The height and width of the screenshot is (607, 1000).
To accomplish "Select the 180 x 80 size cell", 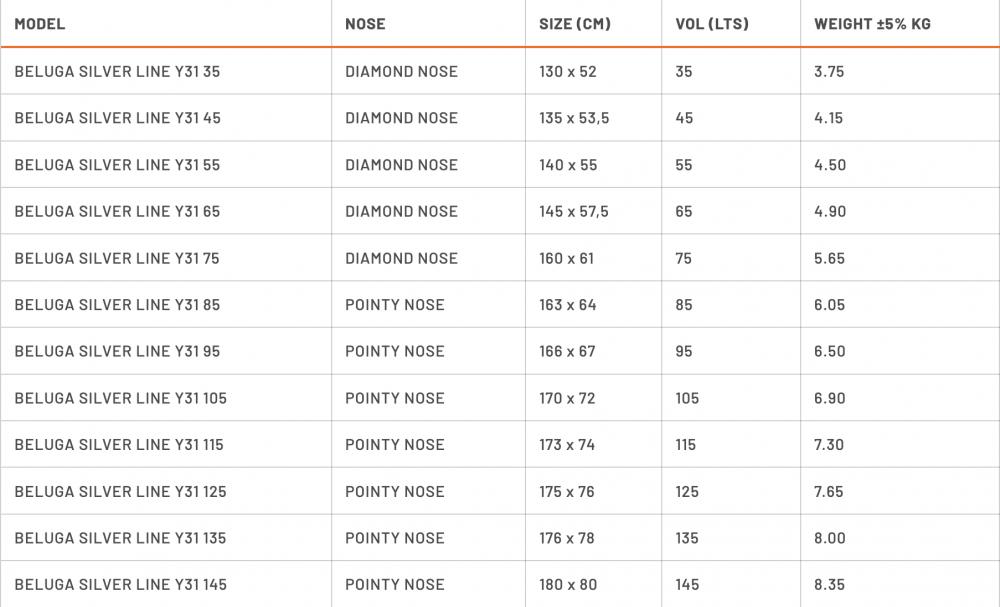I will point(567,584).
